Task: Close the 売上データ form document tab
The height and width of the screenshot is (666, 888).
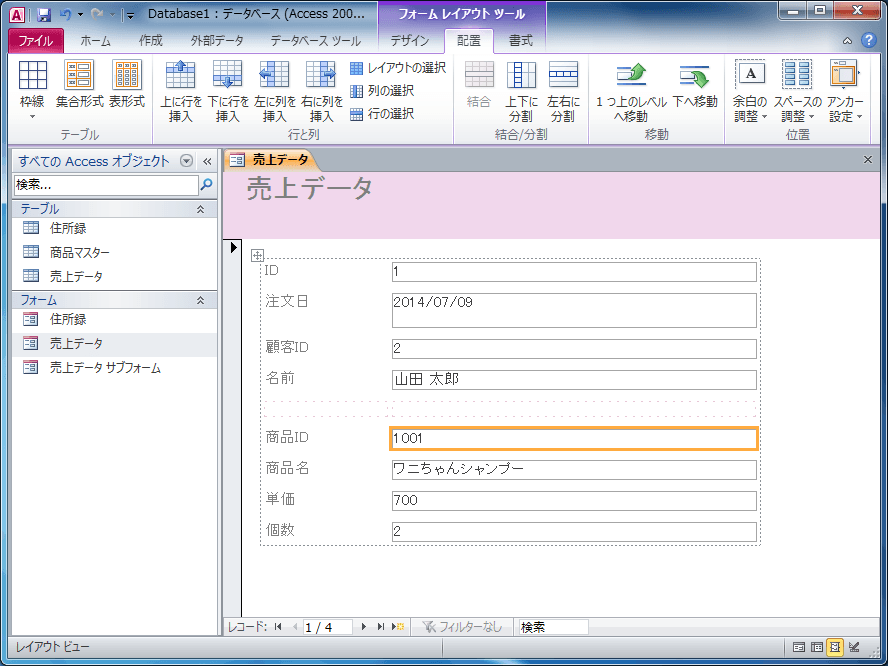Action: 868,160
